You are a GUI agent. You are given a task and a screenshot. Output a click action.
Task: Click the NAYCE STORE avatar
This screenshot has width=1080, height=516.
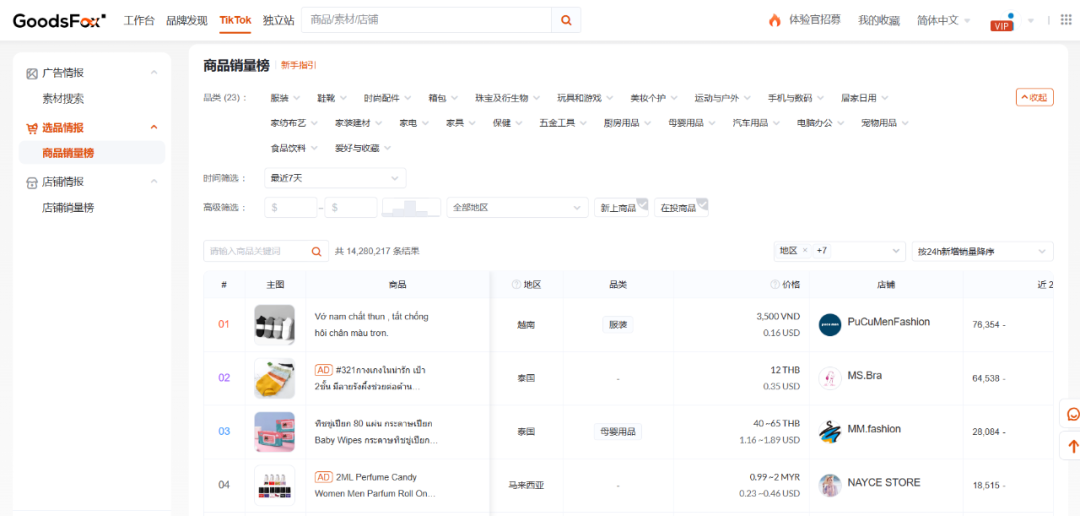pyautogui.click(x=830, y=485)
